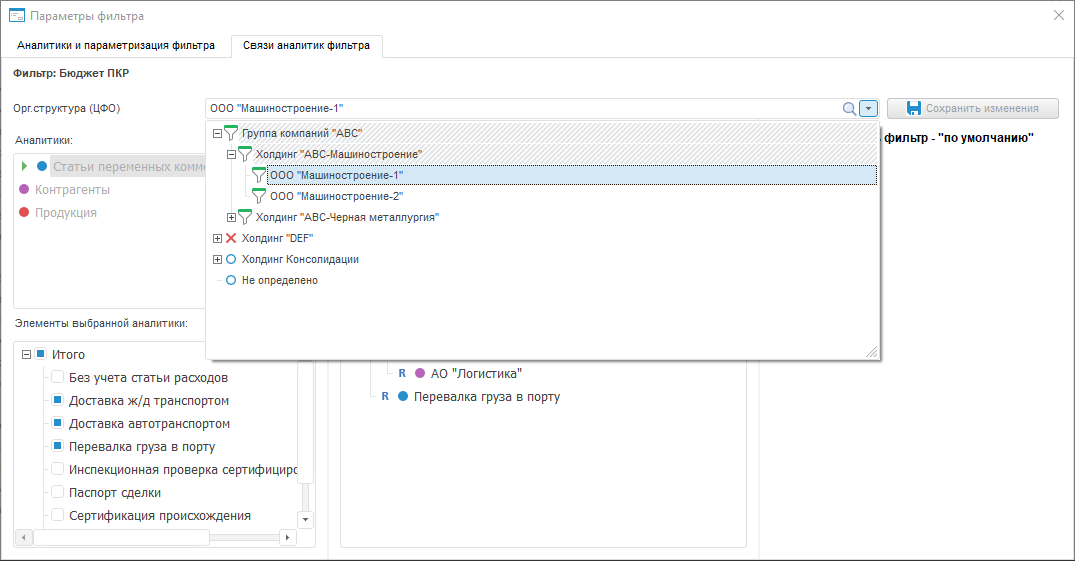Click the R icon beside АО "Логистика"
This screenshot has width=1075, height=561.
[402, 373]
